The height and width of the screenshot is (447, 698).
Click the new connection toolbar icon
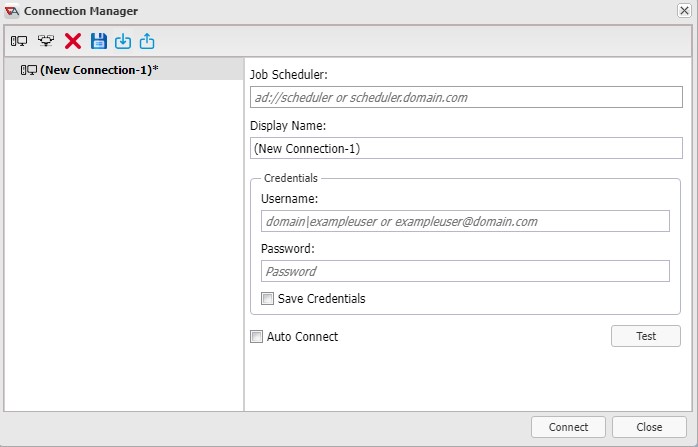click(19, 41)
